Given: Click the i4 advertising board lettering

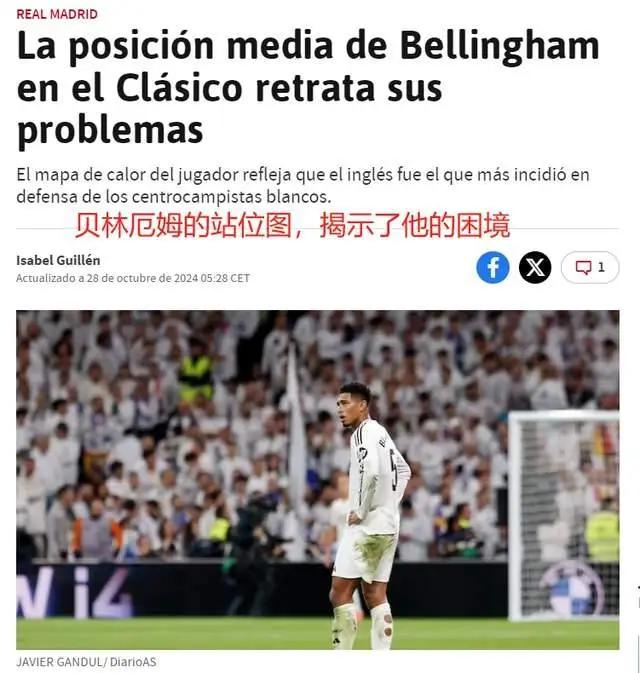Looking at the screenshot, I should pyautogui.click(x=74, y=592).
